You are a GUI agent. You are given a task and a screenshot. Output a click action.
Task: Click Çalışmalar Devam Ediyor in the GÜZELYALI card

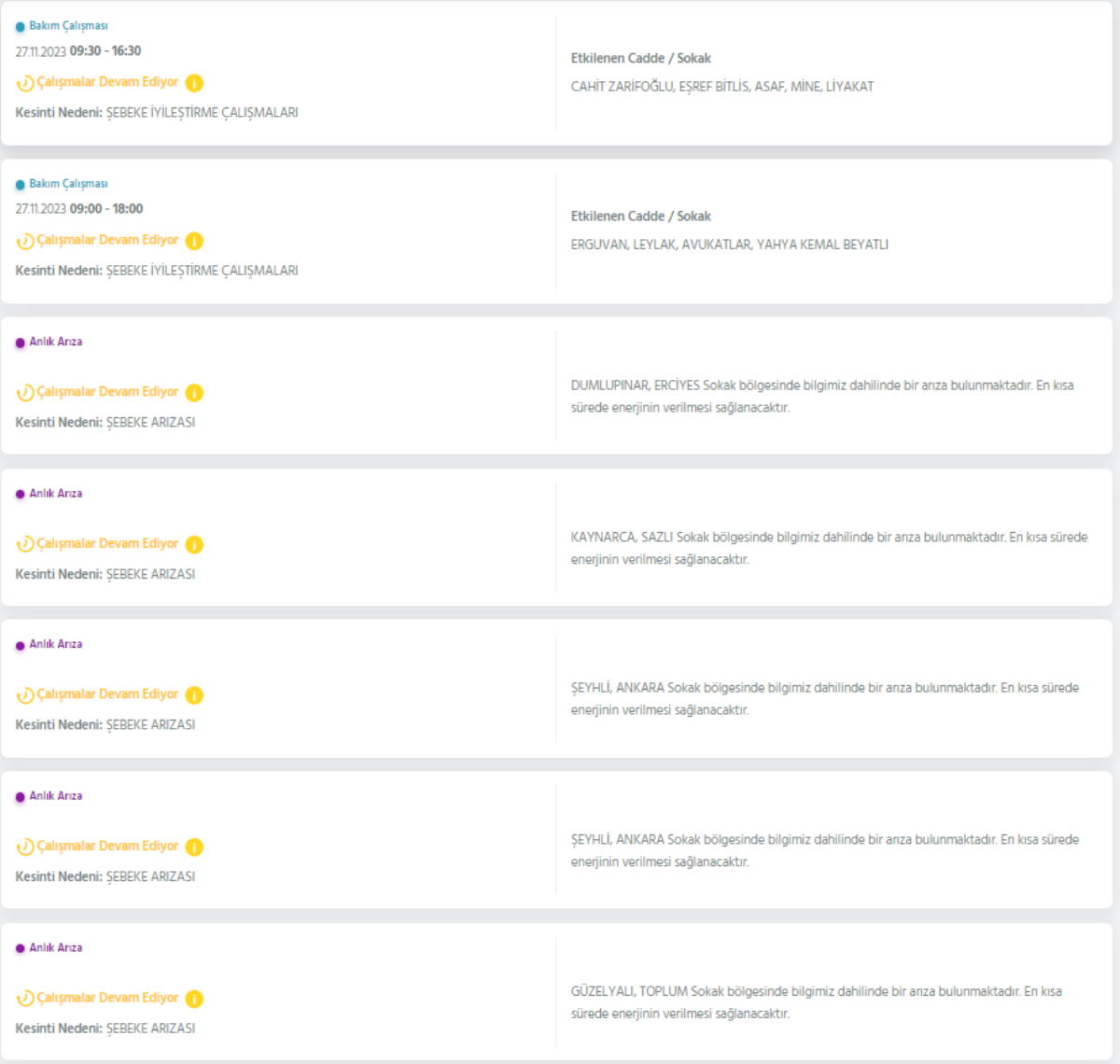(x=107, y=998)
